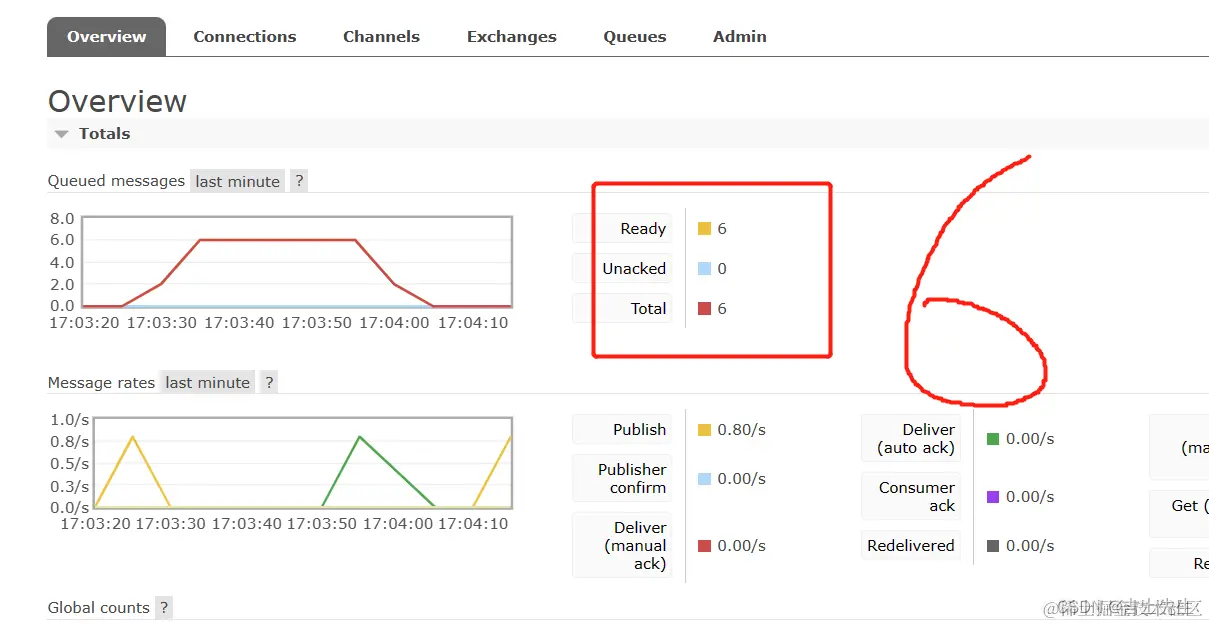Open help for Global counts
Viewport: 1209px width, 625px height.
164,607
